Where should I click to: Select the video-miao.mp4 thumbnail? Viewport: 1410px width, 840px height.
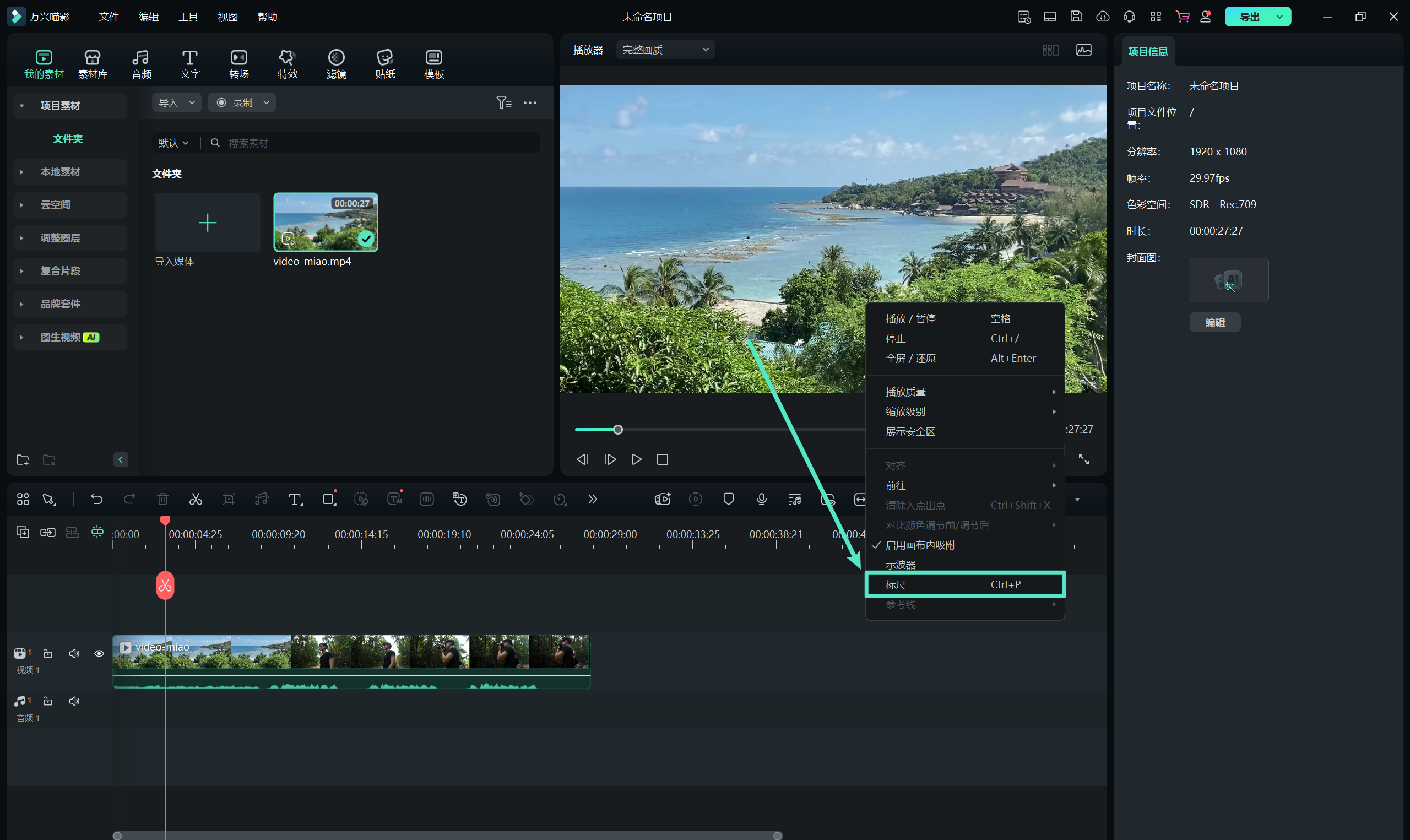326,223
